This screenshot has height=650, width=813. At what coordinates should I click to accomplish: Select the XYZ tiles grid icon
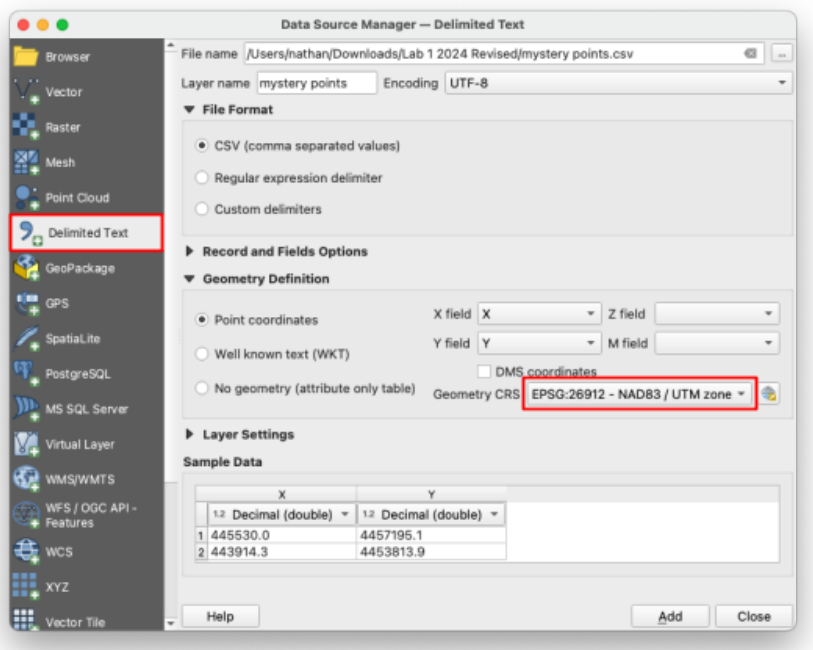[26, 587]
